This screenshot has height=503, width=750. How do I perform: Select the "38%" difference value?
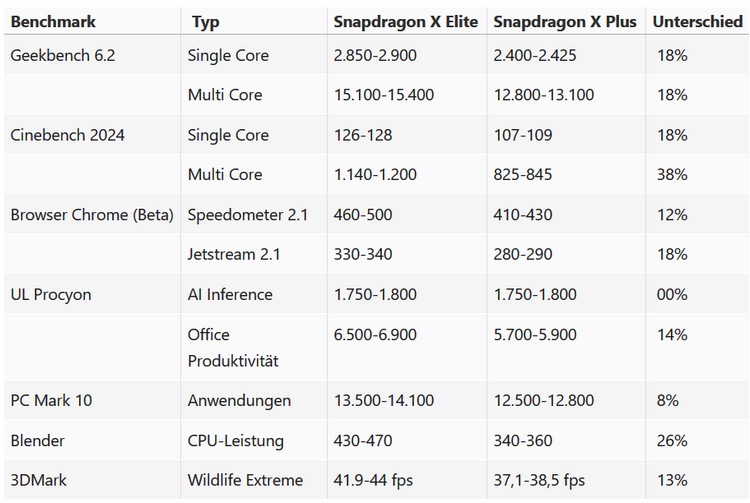click(672, 174)
